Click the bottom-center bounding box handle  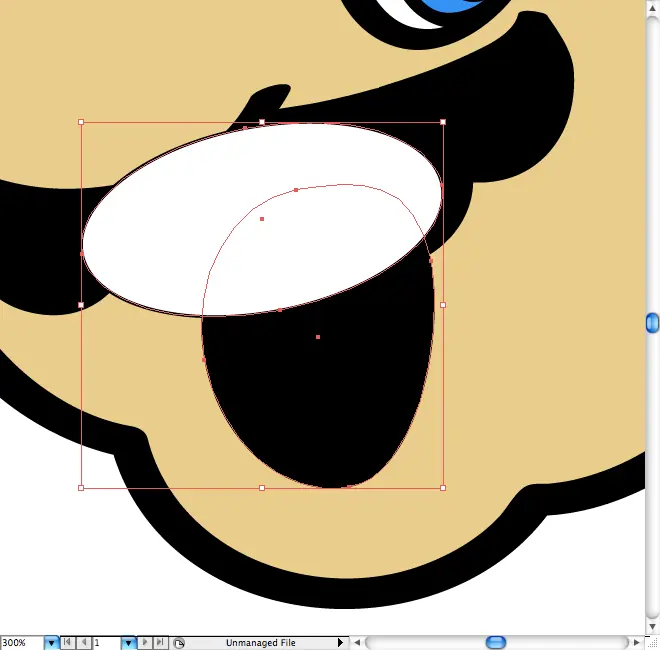pyautogui.click(x=262, y=488)
